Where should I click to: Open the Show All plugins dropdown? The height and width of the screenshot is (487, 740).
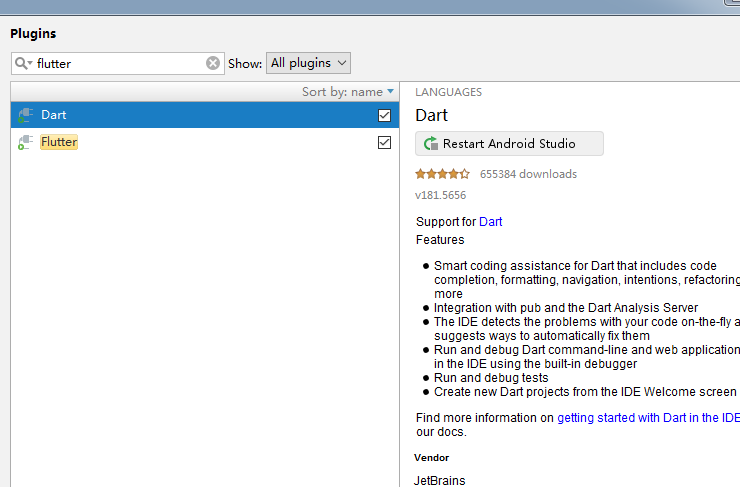point(308,63)
